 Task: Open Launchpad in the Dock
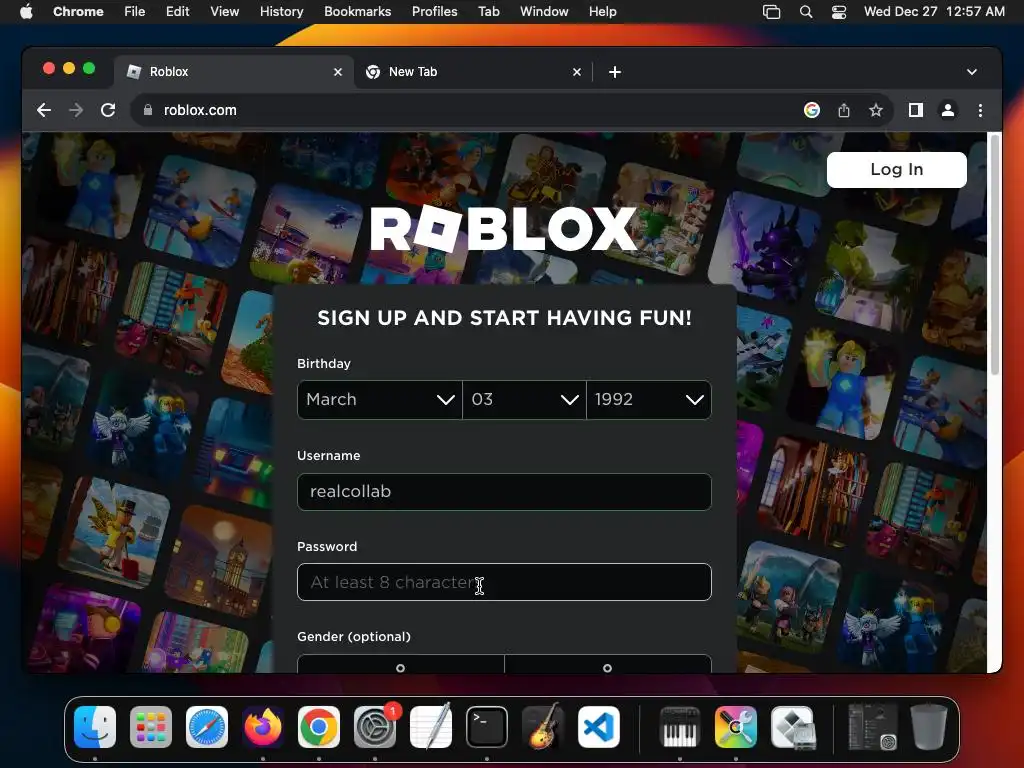(x=151, y=727)
